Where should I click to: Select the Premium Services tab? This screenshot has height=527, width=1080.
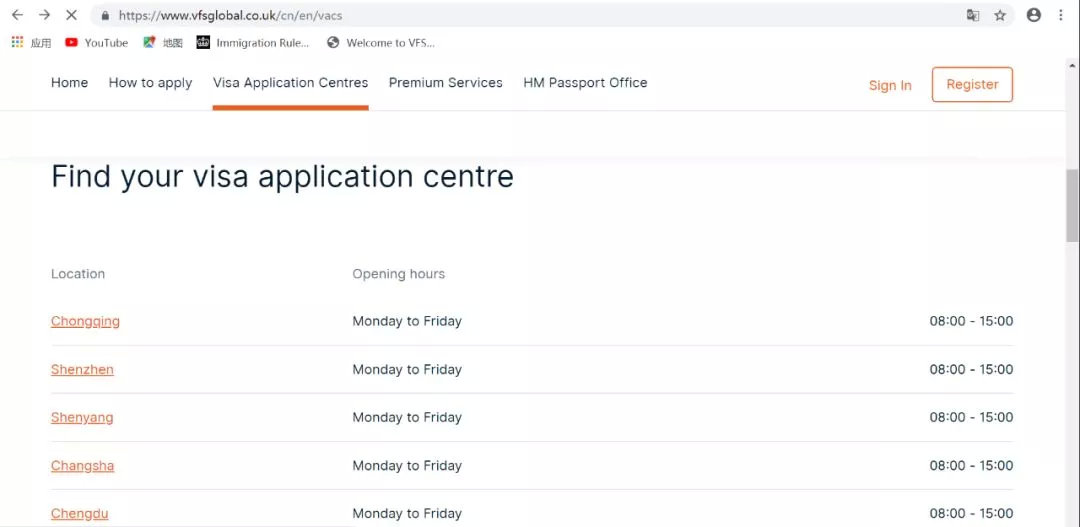click(x=445, y=83)
